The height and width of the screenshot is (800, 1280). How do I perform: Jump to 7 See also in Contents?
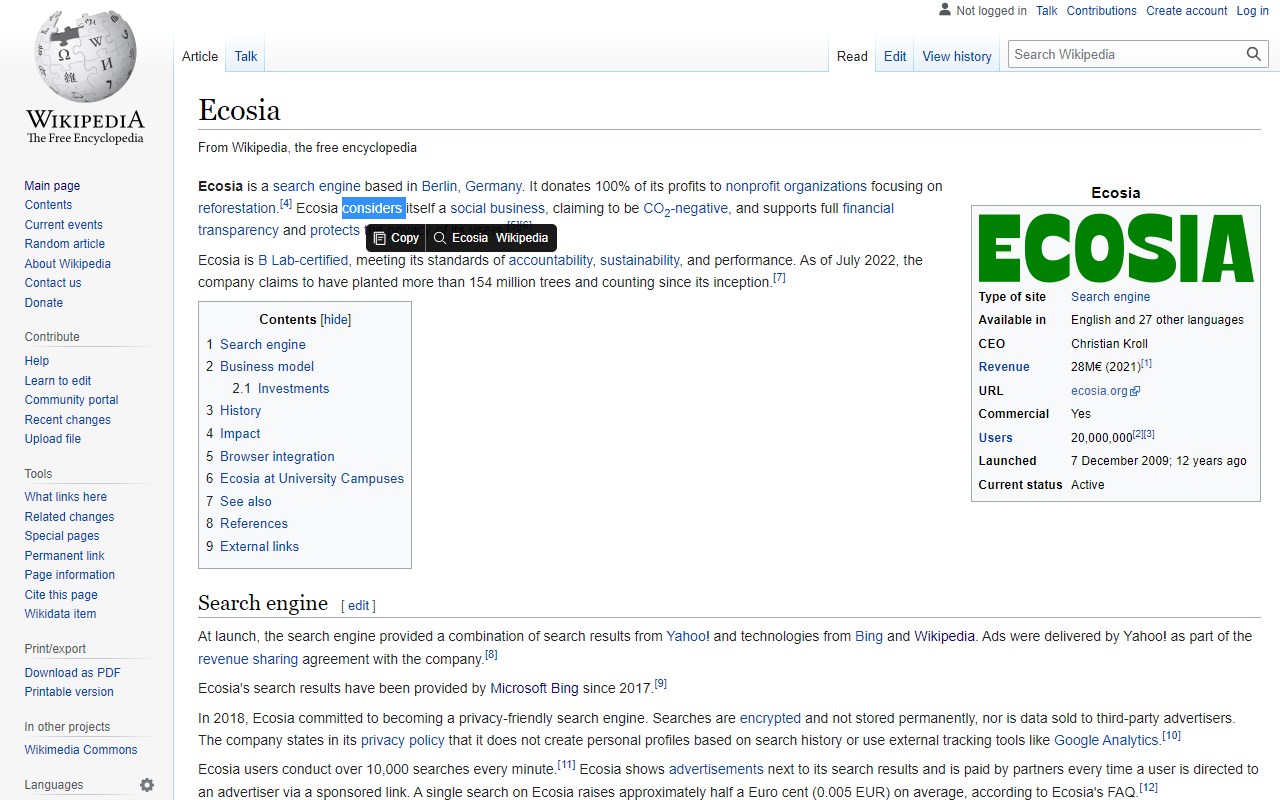click(x=239, y=502)
